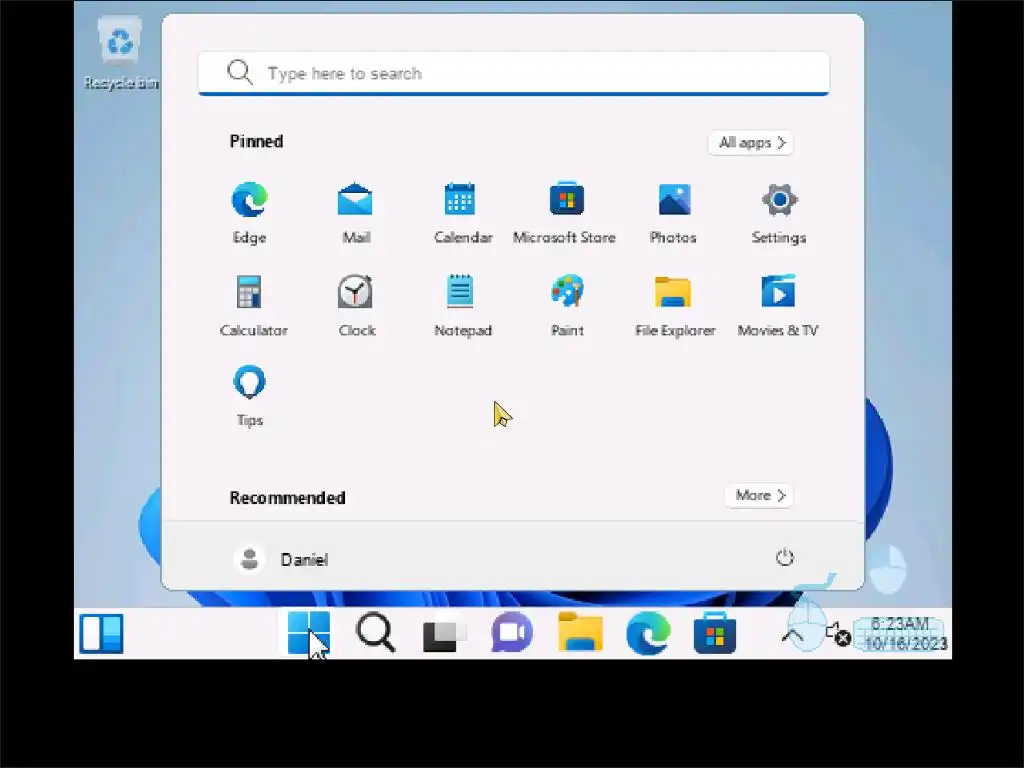Launch the Calculator app
Image resolution: width=1024 pixels, height=768 pixels.
[x=252, y=306]
